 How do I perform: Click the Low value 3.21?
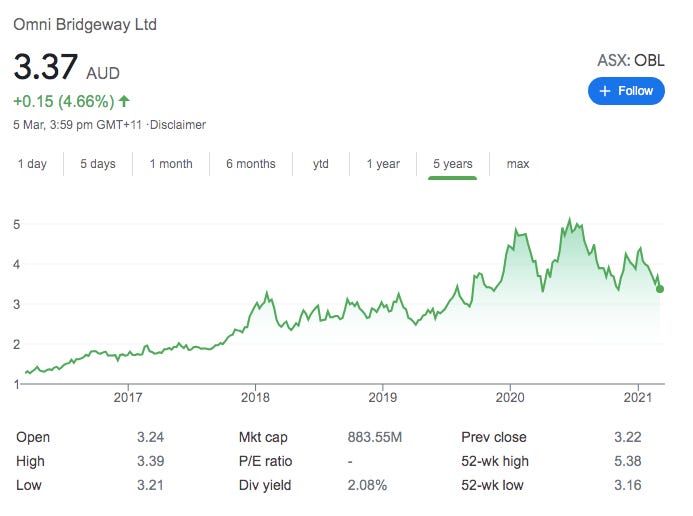[150, 485]
